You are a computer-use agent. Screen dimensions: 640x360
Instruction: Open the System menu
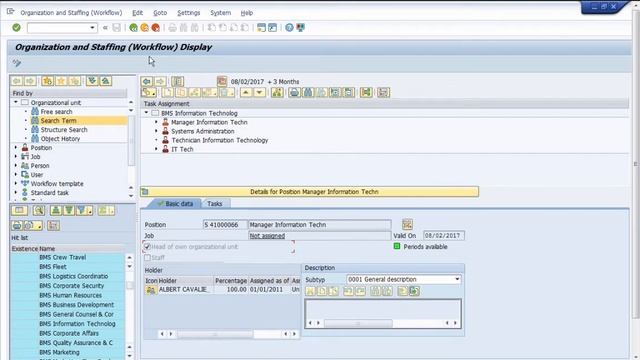[220, 13]
